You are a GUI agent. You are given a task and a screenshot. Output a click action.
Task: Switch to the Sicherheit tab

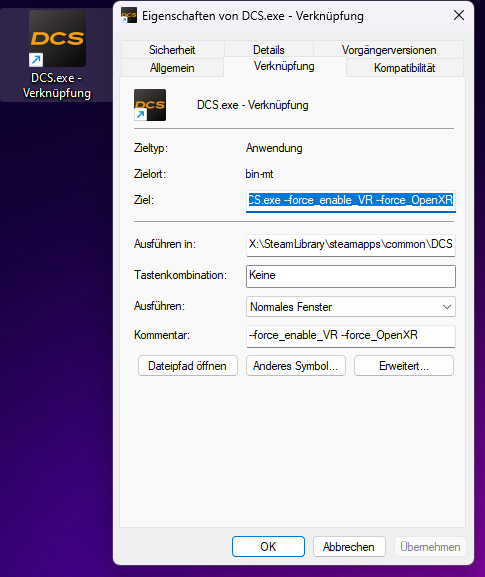(172, 50)
